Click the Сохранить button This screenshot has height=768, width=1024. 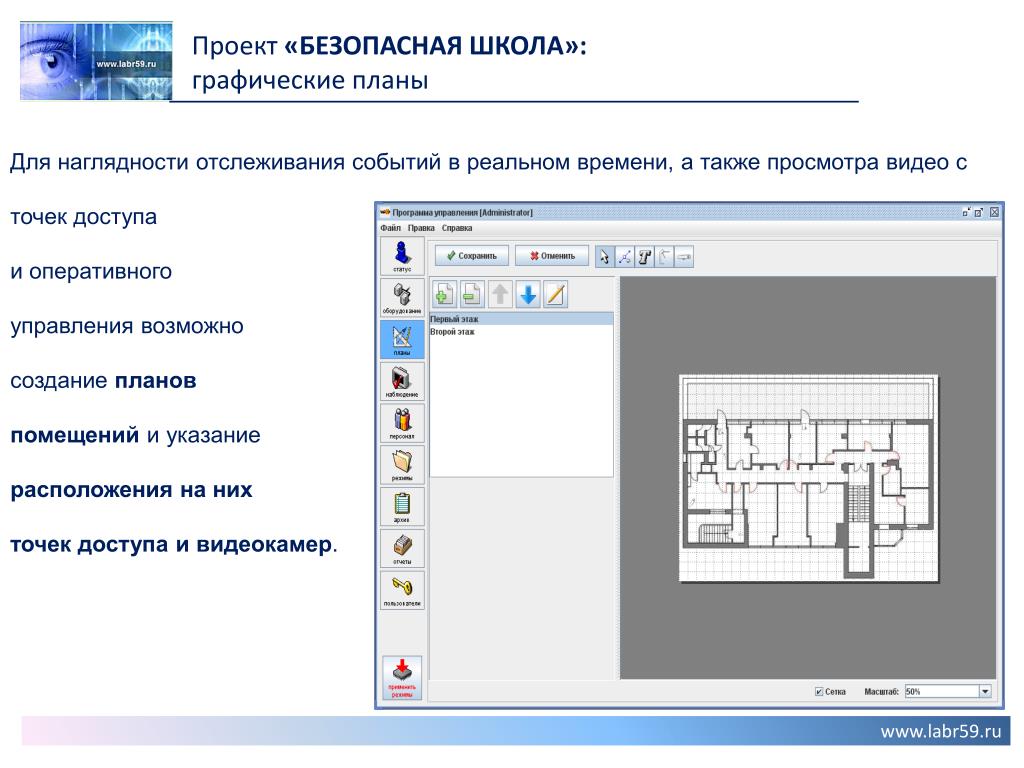[472, 256]
